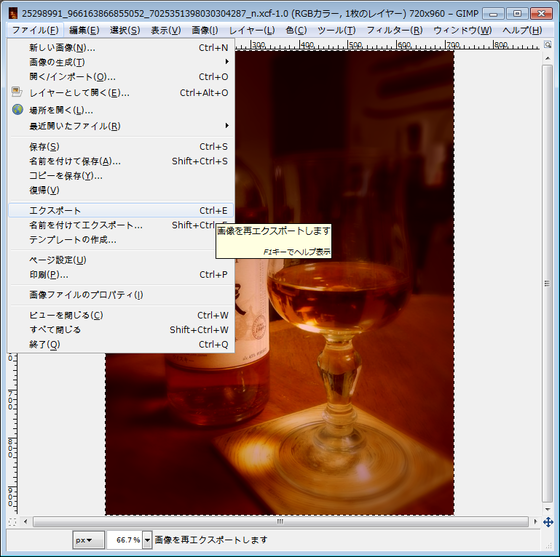This screenshot has height=557, width=560.
Task: Select 終了(Q) entry
Action: [x=121, y=344]
